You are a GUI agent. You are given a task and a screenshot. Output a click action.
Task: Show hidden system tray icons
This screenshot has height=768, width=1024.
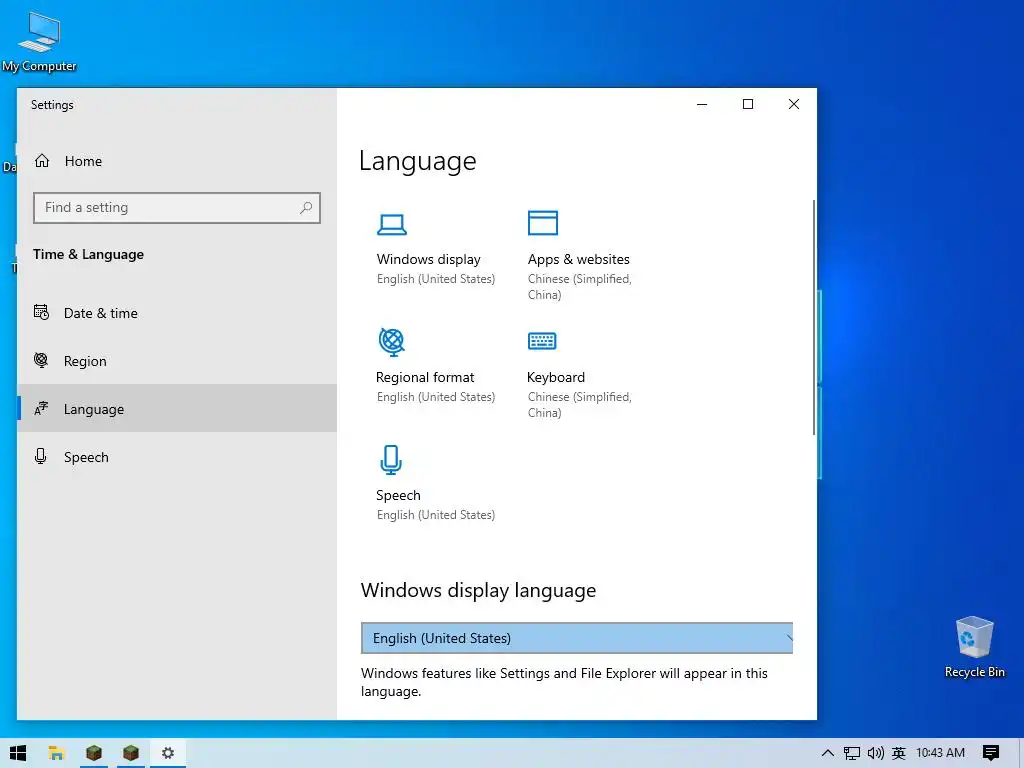tap(827, 753)
